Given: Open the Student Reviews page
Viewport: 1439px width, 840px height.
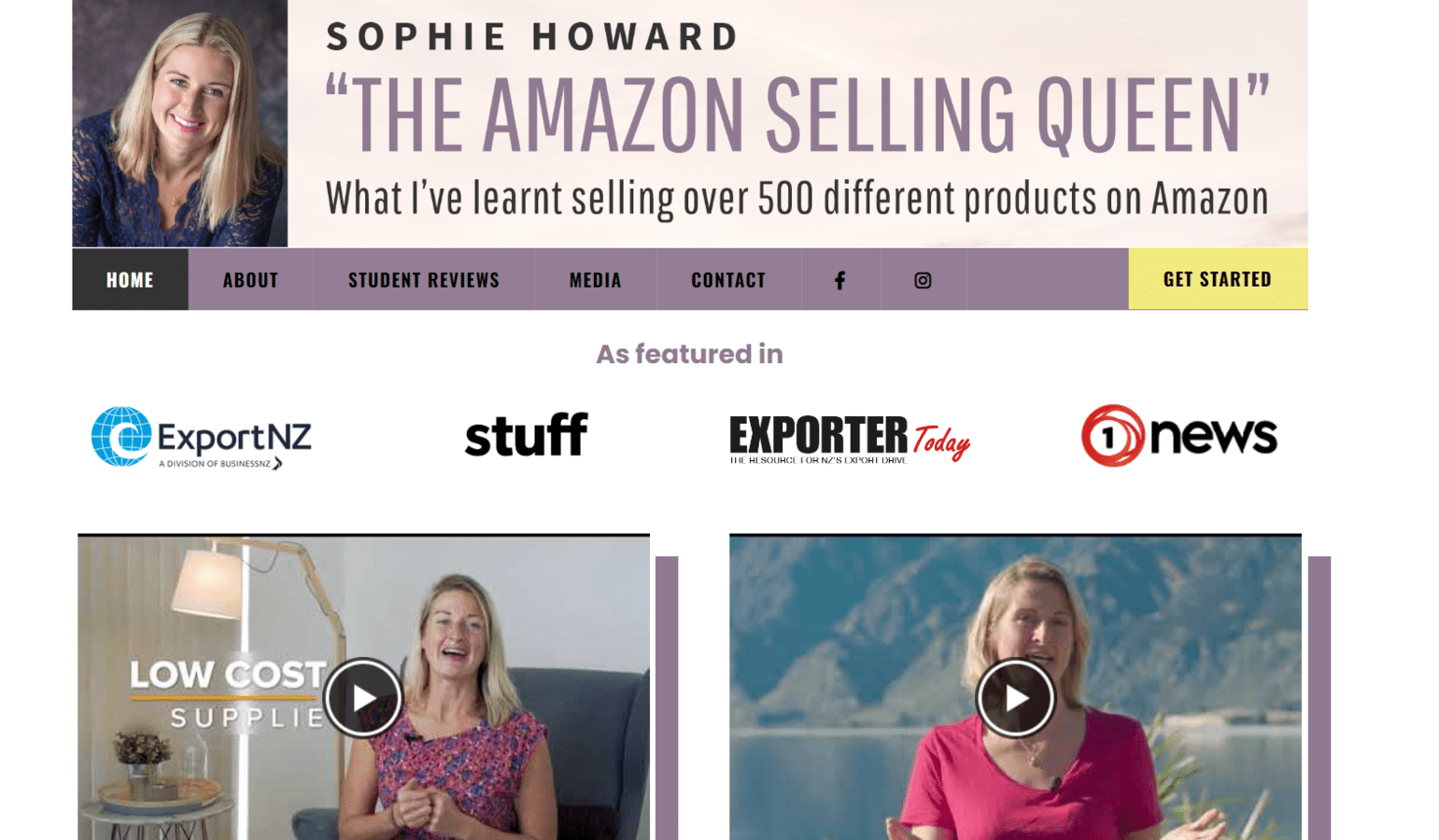Looking at the screenshot, I should click(424, 280).
